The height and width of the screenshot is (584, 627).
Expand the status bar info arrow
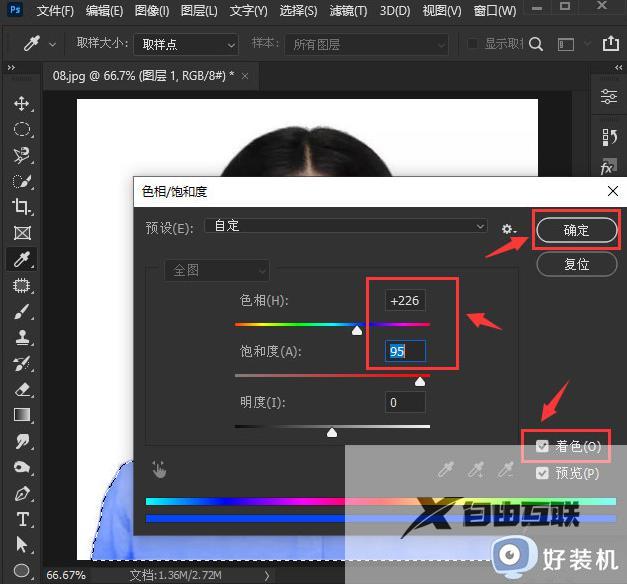(x=267, y=575)
